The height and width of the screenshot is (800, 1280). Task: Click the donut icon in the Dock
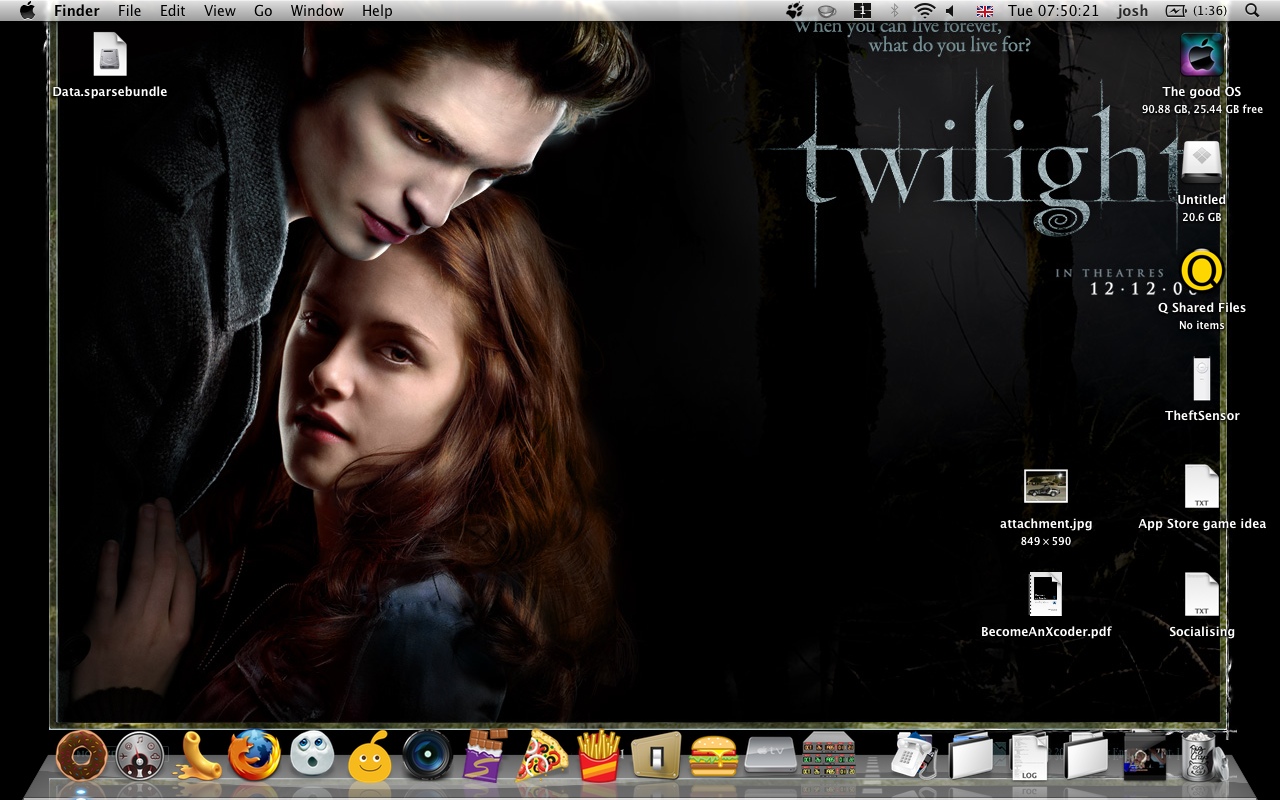[x=82, y=756]
